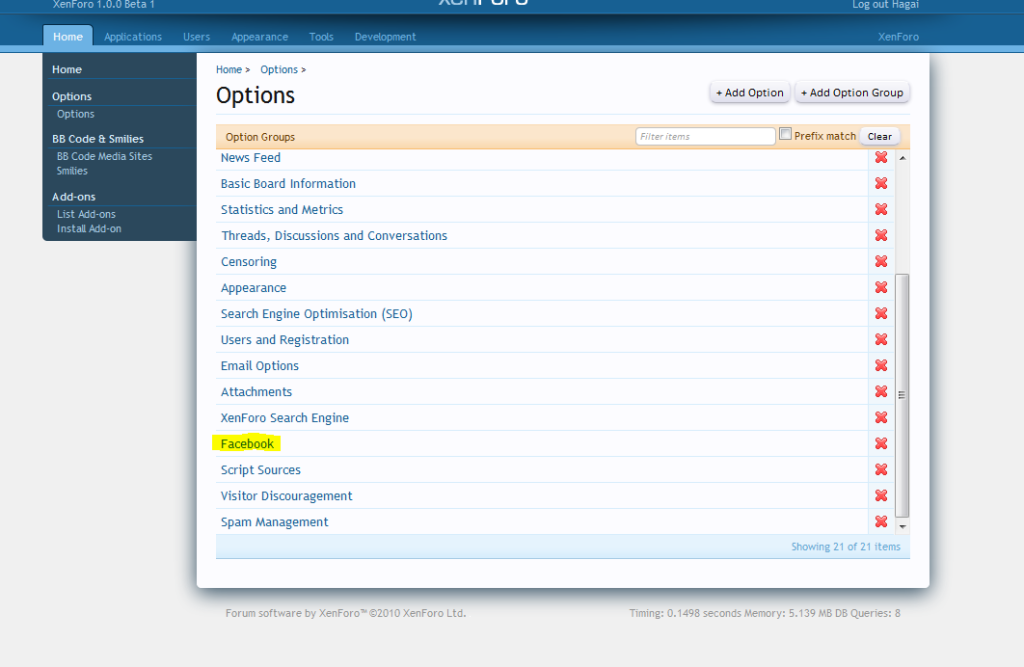
Task: Delete Threads, Discussions and Conversations group
Action: [881, 236]
